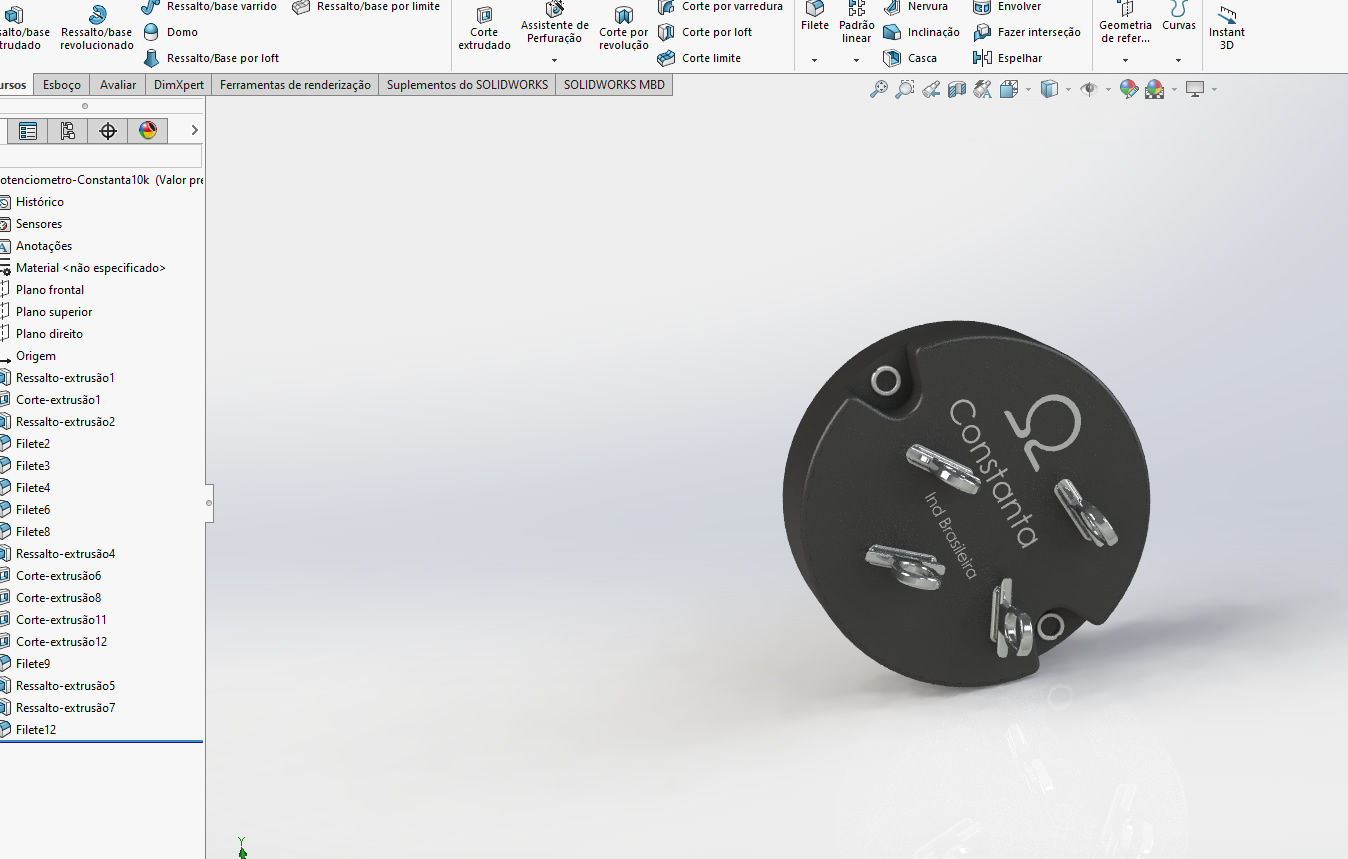Open Ferramentas de renderização tab
The width and height of the screenshot is (1348, 859).
[295, 85]
